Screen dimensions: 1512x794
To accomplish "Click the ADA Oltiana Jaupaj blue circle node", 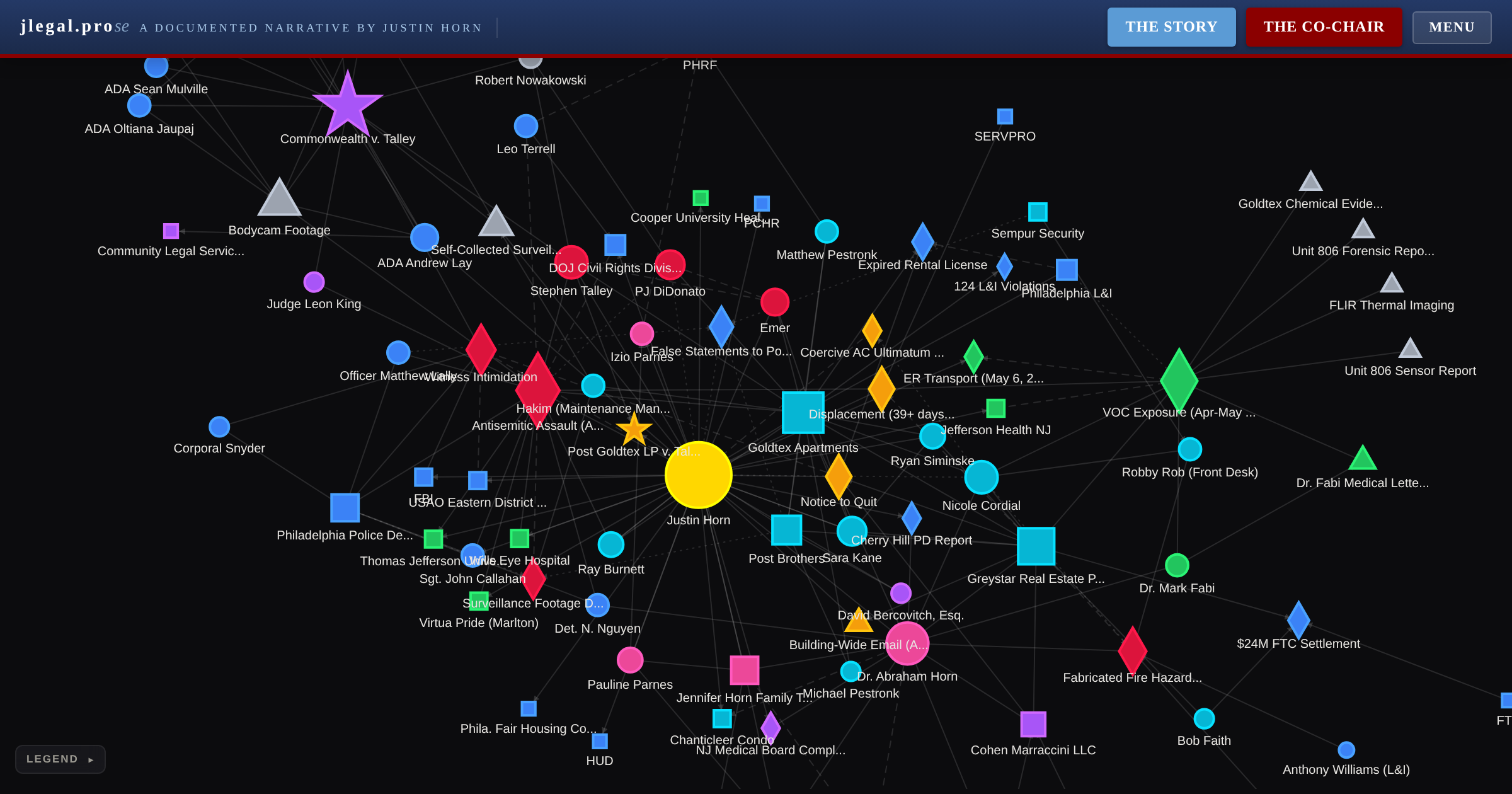I will click(x=139, y=105).
